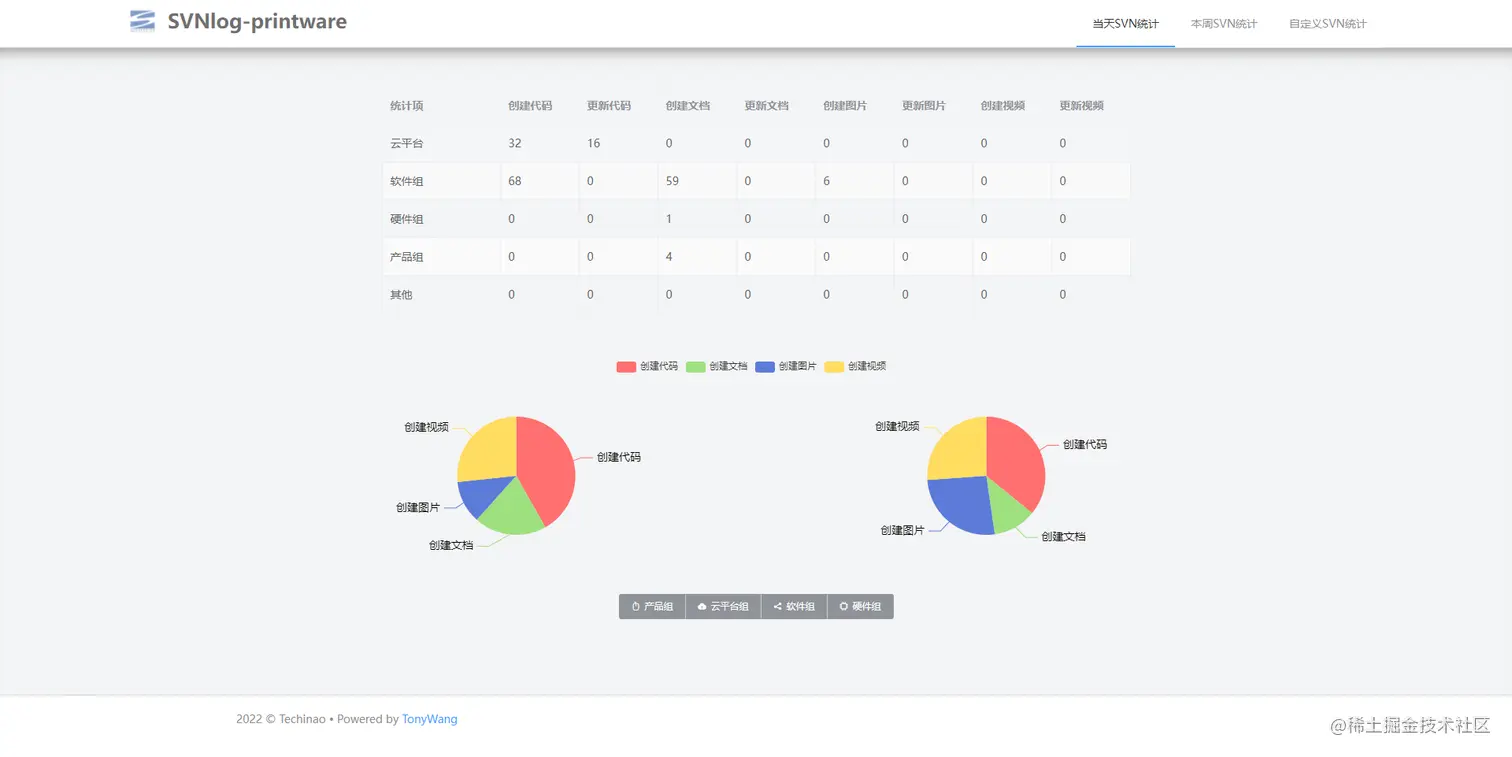1512x757 pixels.
Task: Select the 云平台 row label
Action: tap(406, 144)
